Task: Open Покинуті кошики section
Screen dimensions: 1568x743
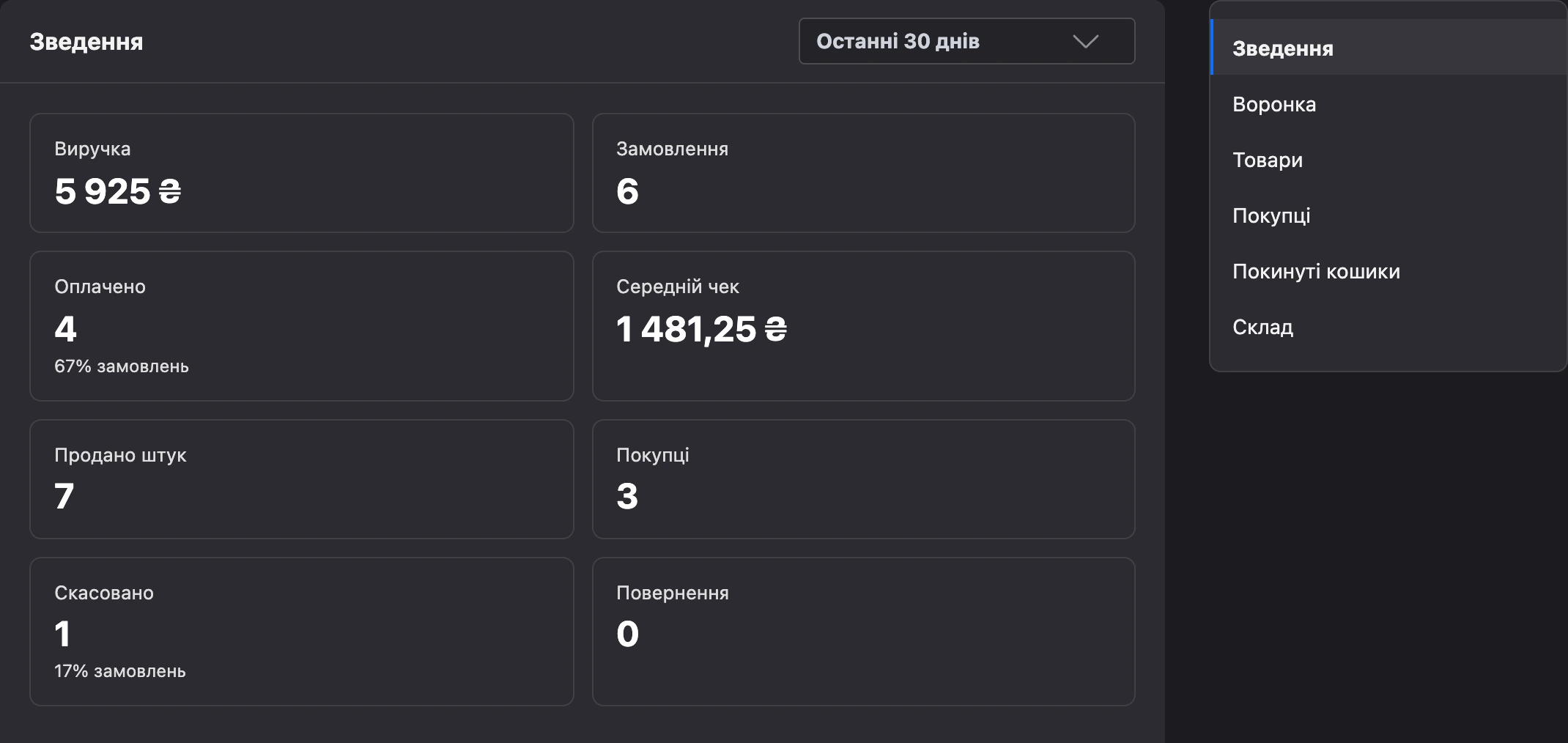Action: (x=1388, y=271)
